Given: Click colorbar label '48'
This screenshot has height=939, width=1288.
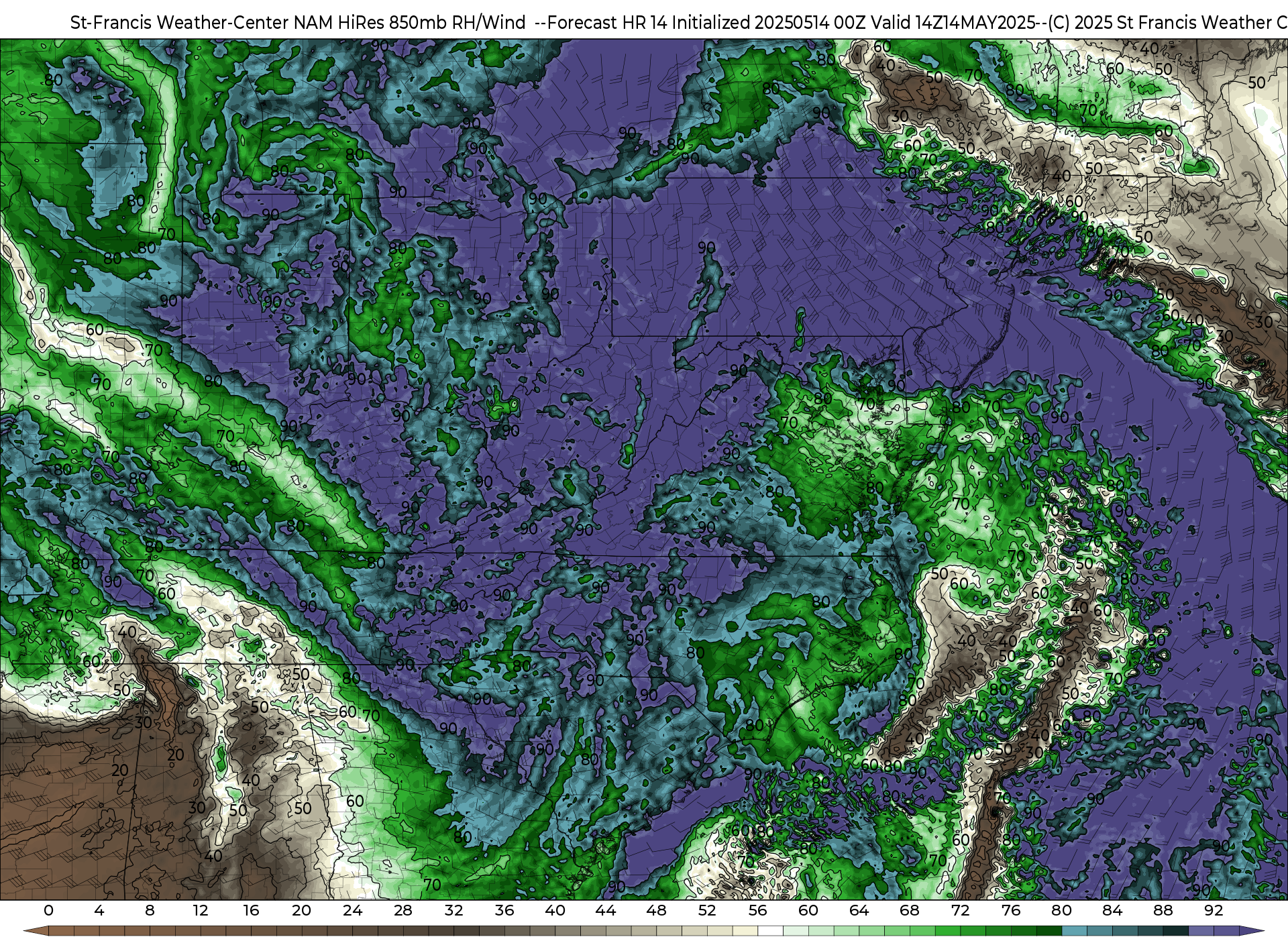Looking at the screenshot, I should click(656, 911).
